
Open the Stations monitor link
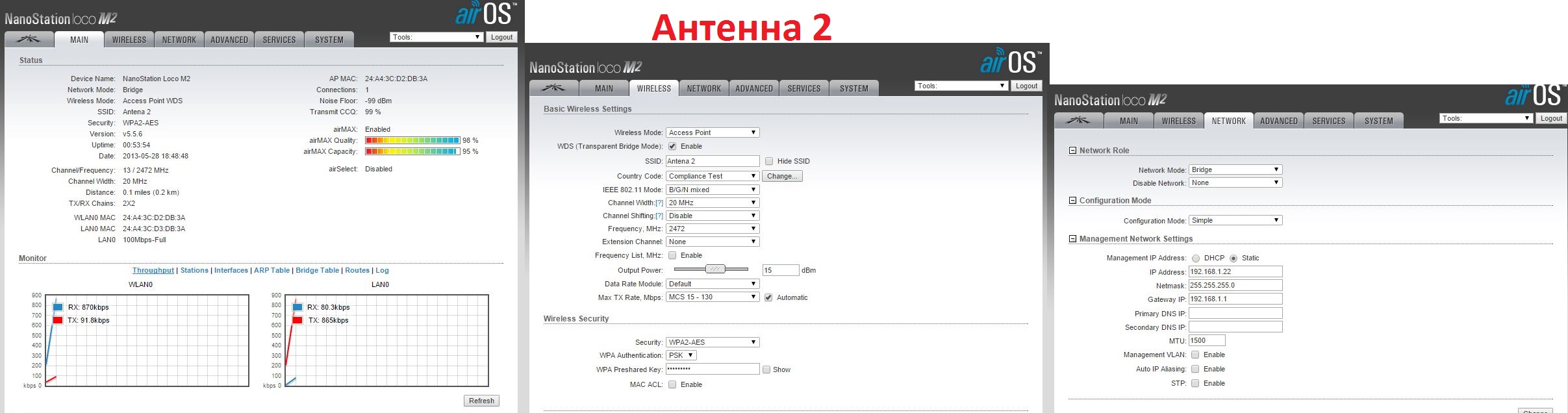[x=194, y=270]
